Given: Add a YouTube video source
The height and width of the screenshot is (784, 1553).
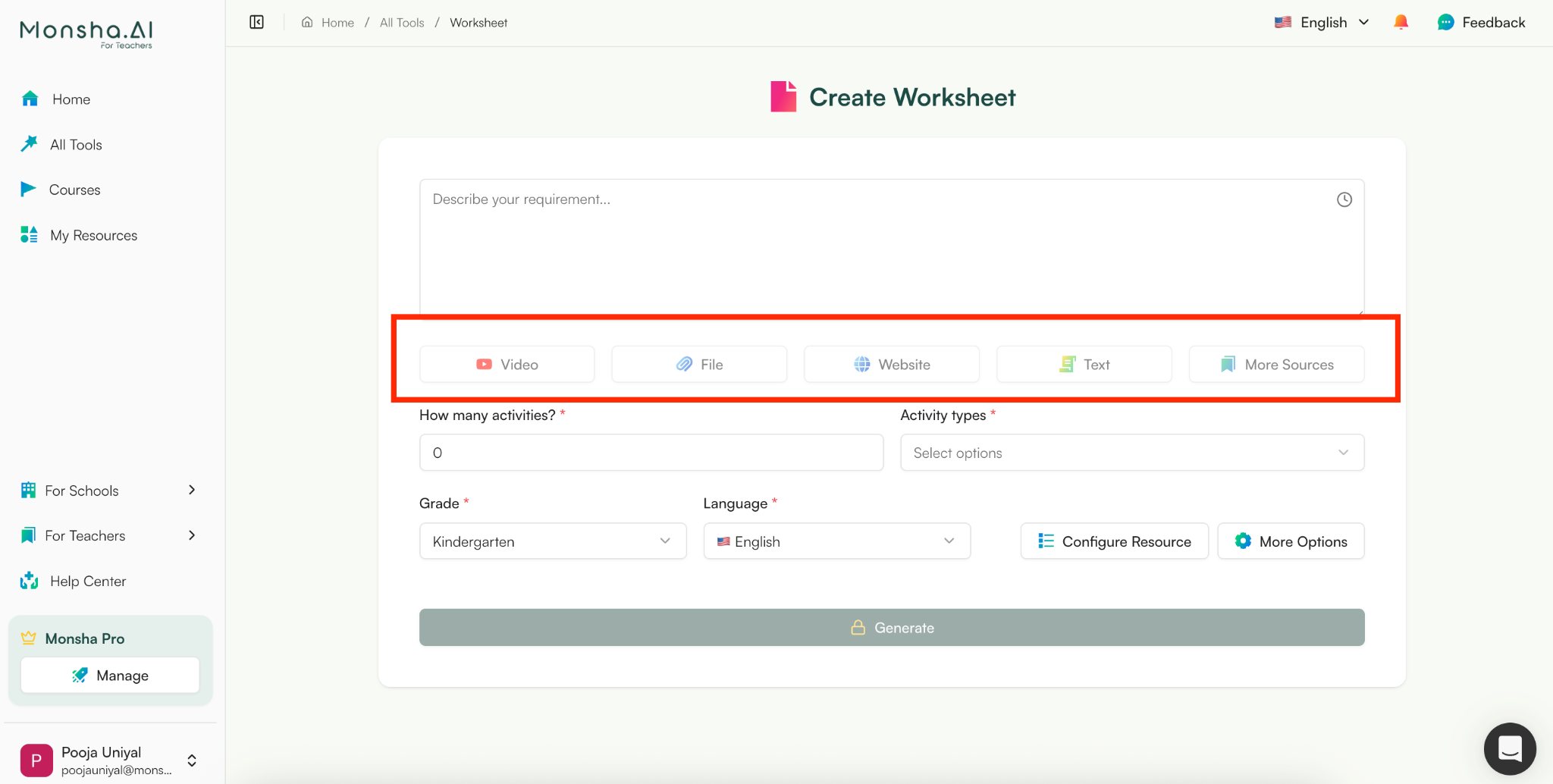Looking at the screenshot, I should (x=507, y=364).
